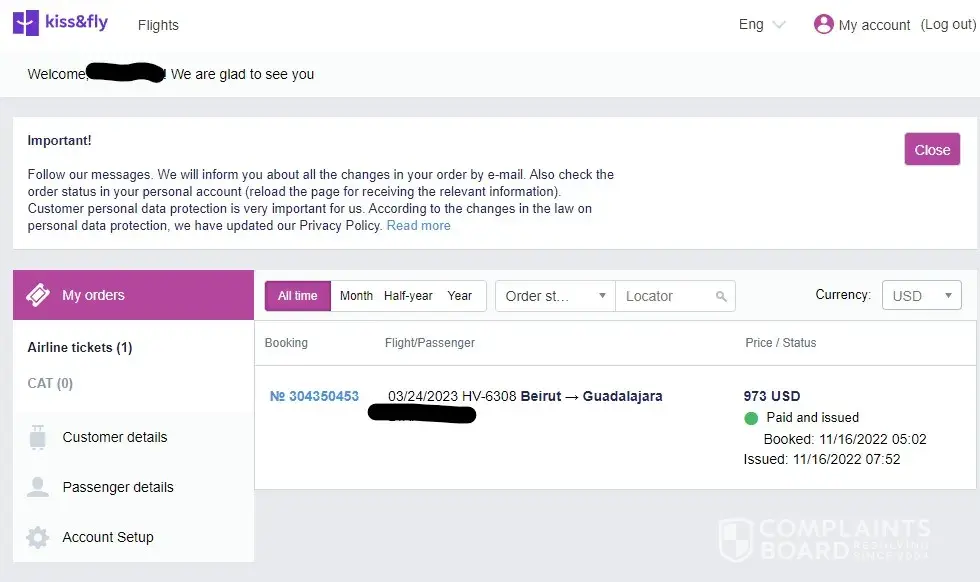980x582 pixels.
Task: Open the Eng language dropdown
Action: (762, 24)
